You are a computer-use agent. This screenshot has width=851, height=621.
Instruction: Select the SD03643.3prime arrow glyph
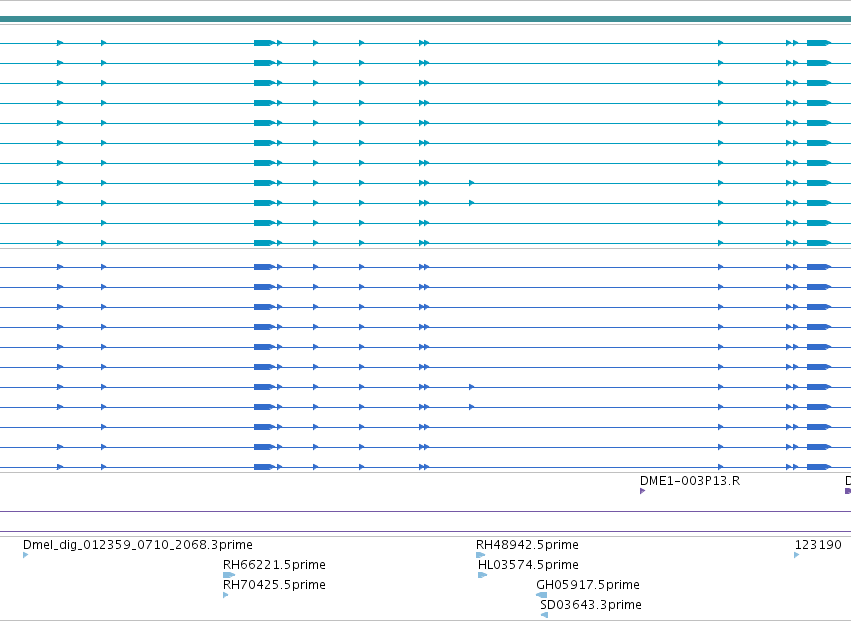click(544, 615)
